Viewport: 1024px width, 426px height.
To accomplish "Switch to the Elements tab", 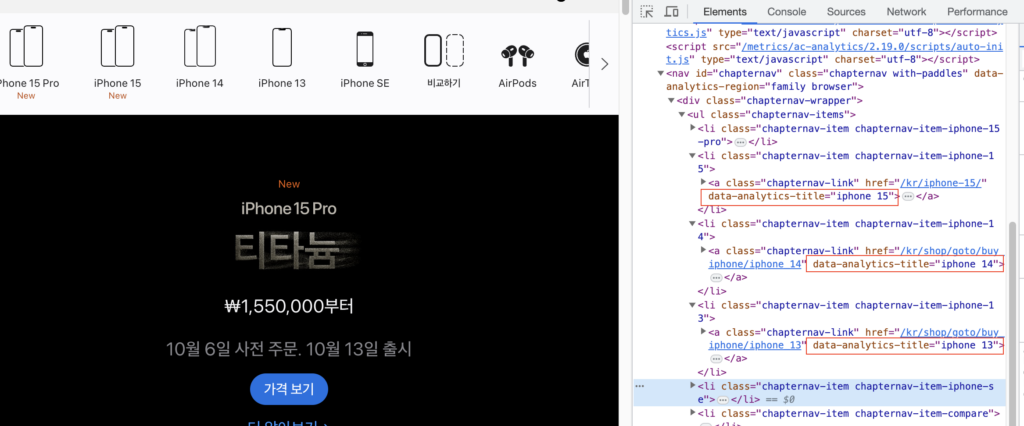I will [x=725, y=12].
